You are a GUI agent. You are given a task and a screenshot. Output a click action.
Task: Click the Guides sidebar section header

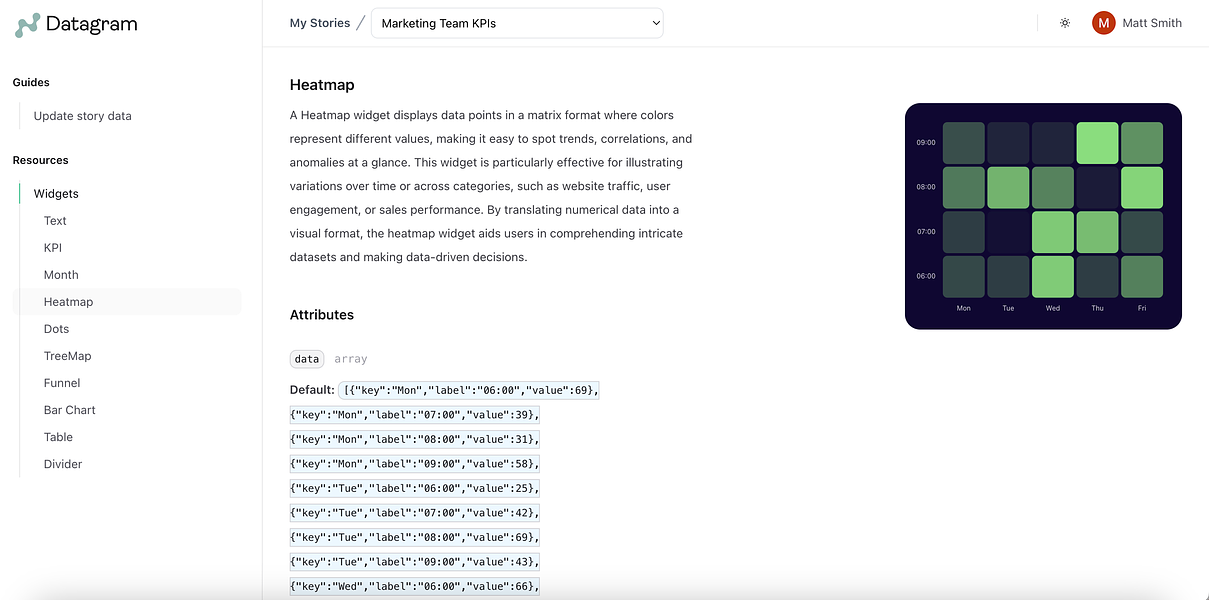click(x=31, y=83)
